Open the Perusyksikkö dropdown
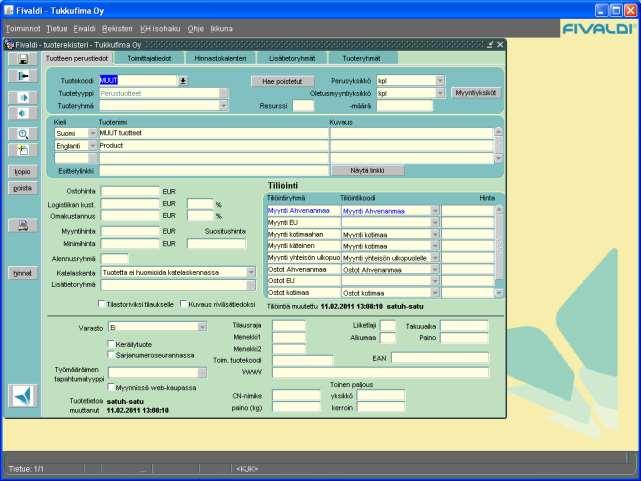This screenshot has height=481, width=641. pyautogui.click(x=440, y=81)
